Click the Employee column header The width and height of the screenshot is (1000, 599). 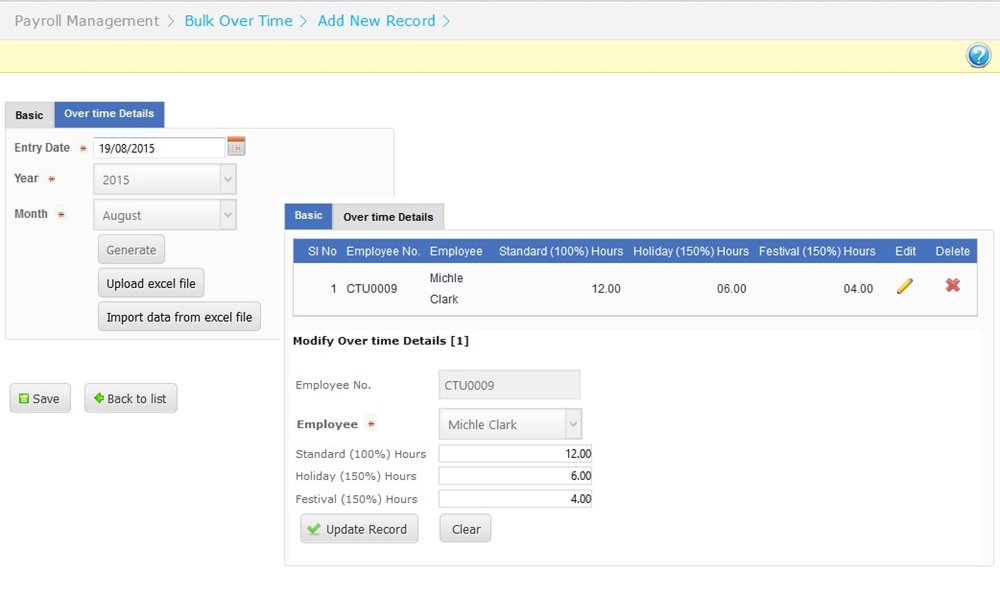(x=456, y=251)
